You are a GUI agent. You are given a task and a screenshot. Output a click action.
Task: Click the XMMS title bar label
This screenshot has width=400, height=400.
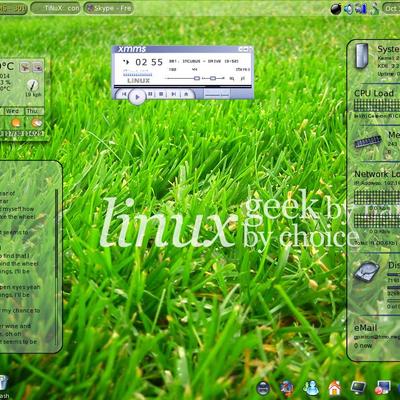[132, 49]
